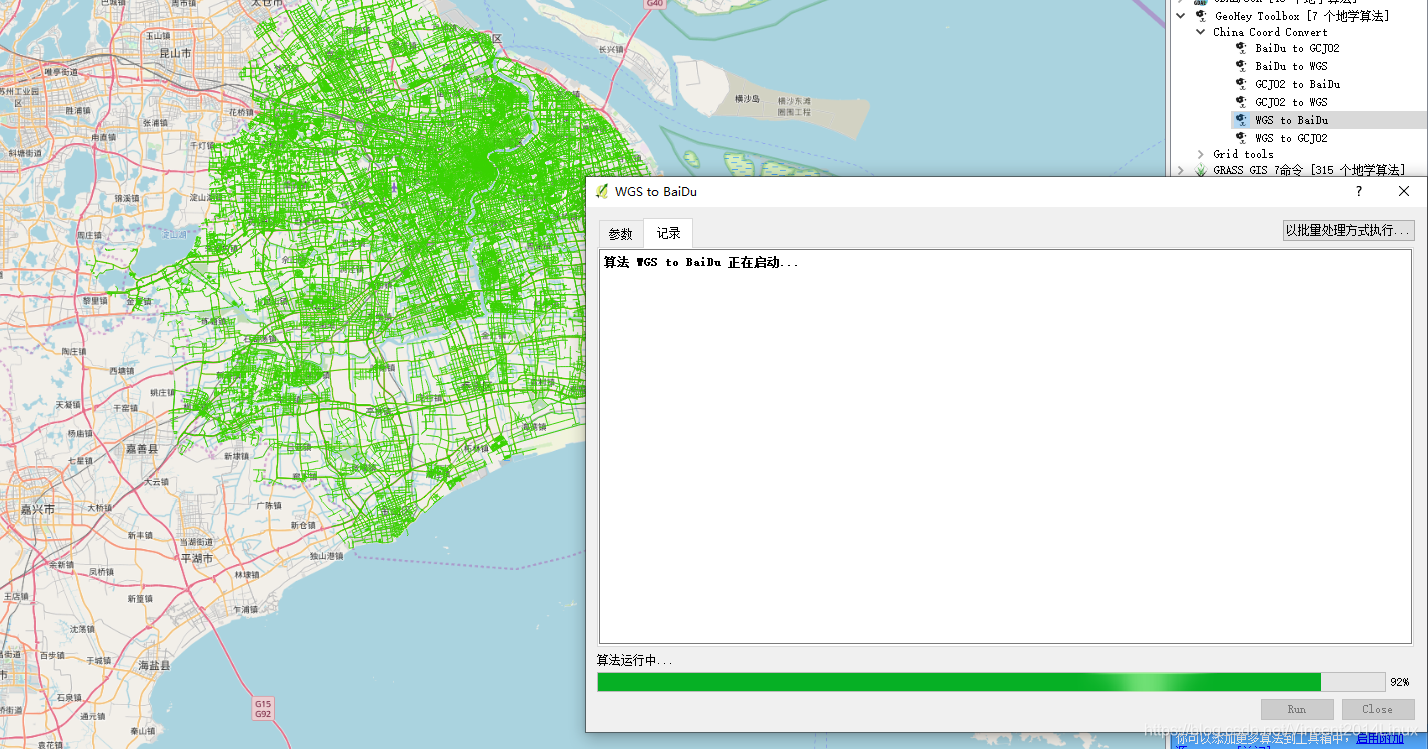Select the WGS to BaiDu tree item
1428x749 pixels.
click(1291, 120)
